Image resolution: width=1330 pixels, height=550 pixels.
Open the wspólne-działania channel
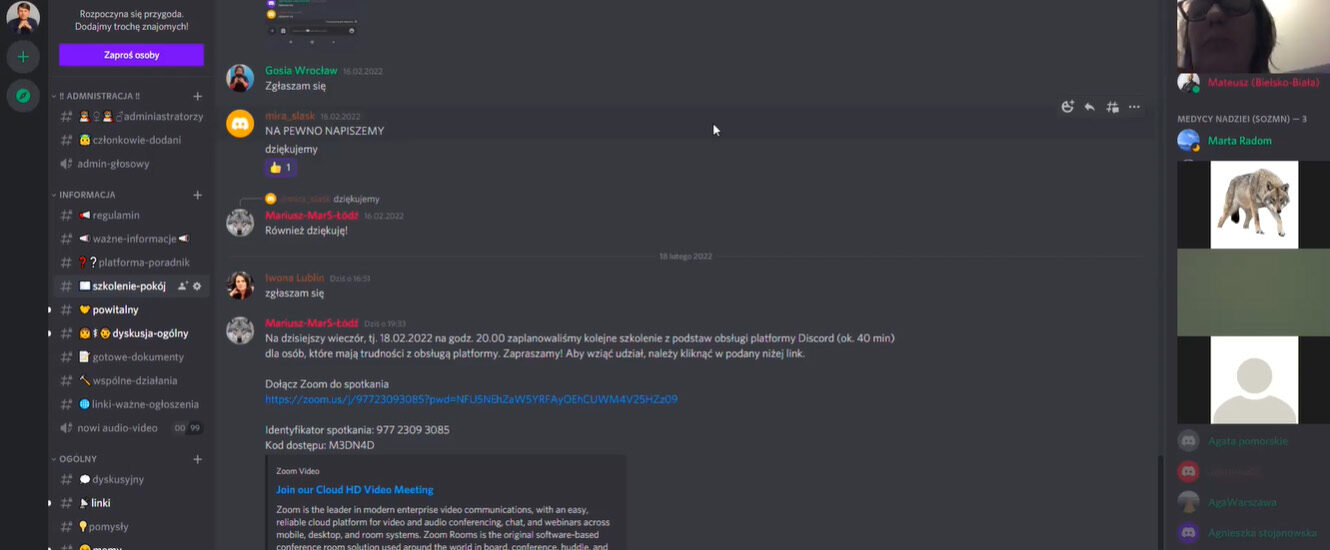click(130, 380)
